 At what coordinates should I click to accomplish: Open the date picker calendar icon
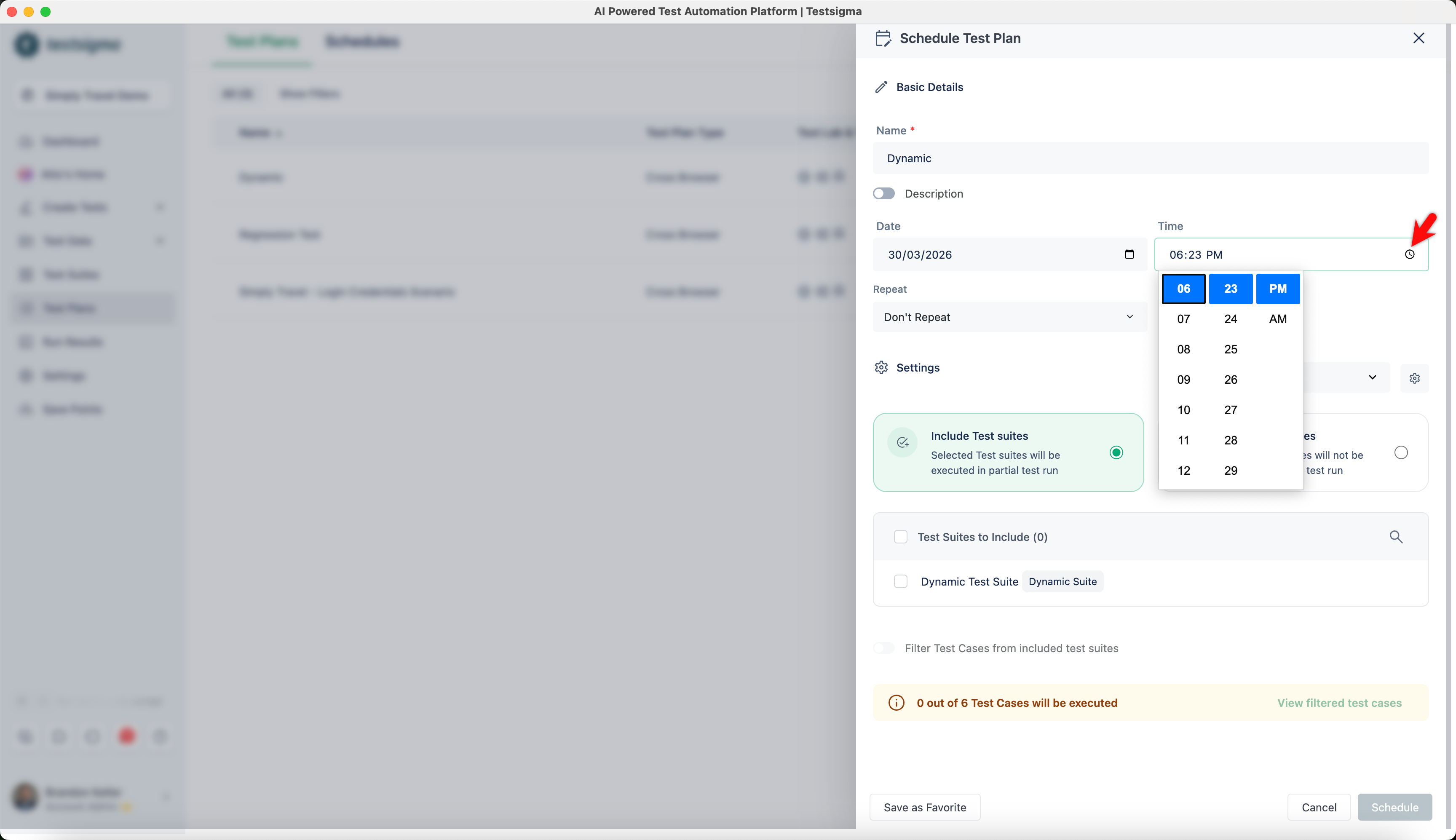(x=1129, y=254)
